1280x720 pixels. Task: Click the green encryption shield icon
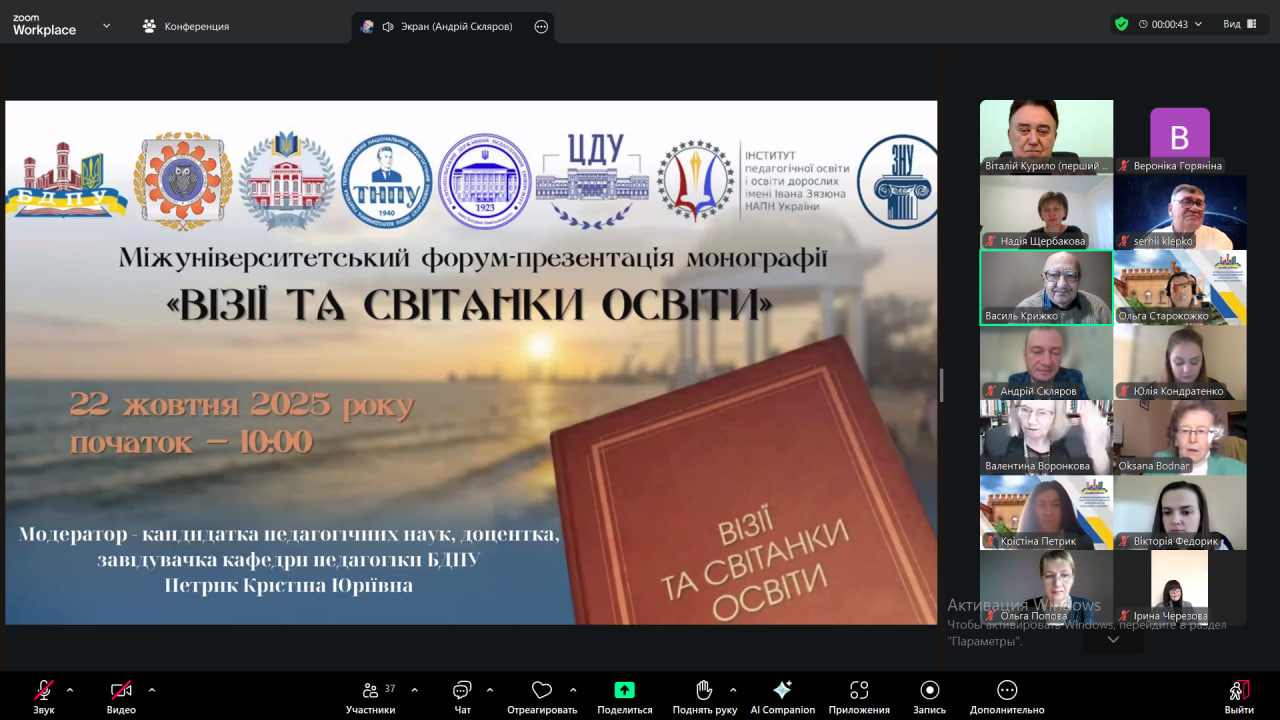(x=1121, y=24)
